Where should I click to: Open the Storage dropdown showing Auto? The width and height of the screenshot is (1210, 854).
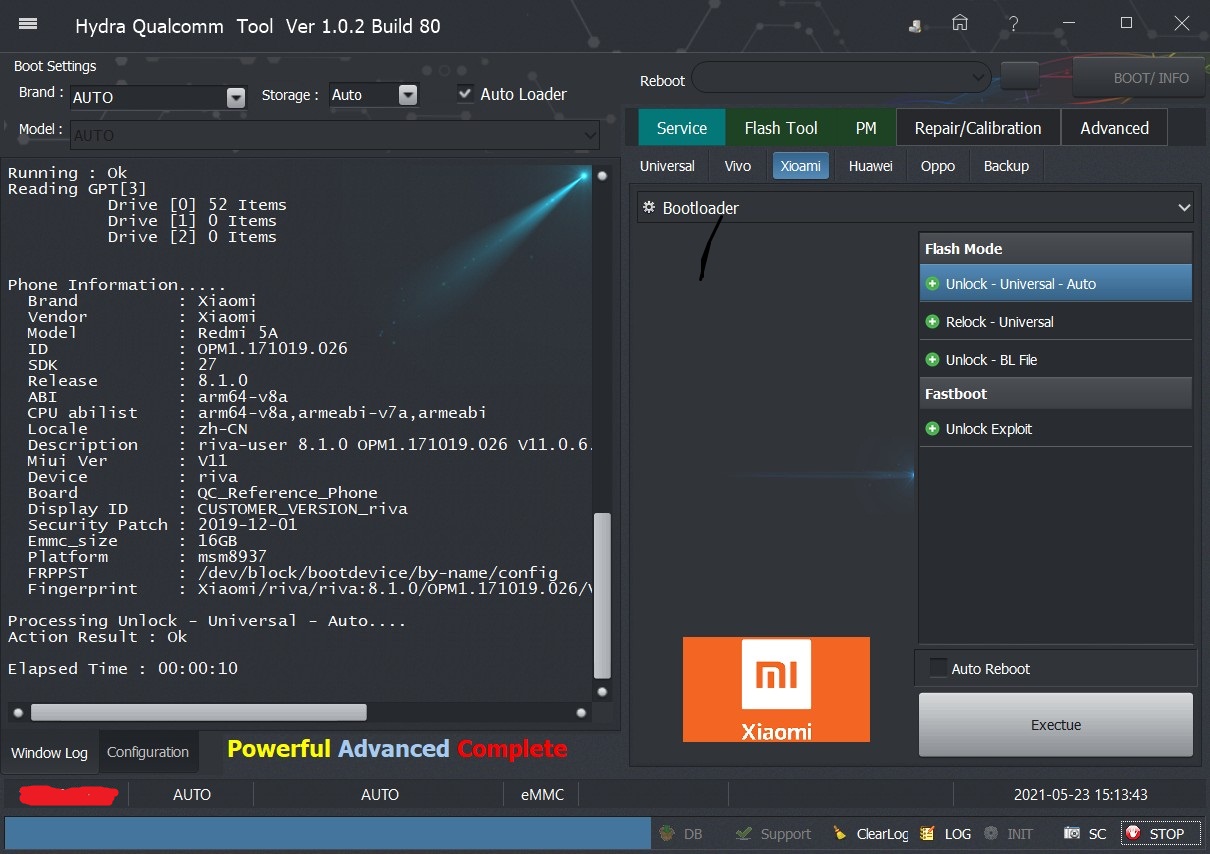[373, 95]
